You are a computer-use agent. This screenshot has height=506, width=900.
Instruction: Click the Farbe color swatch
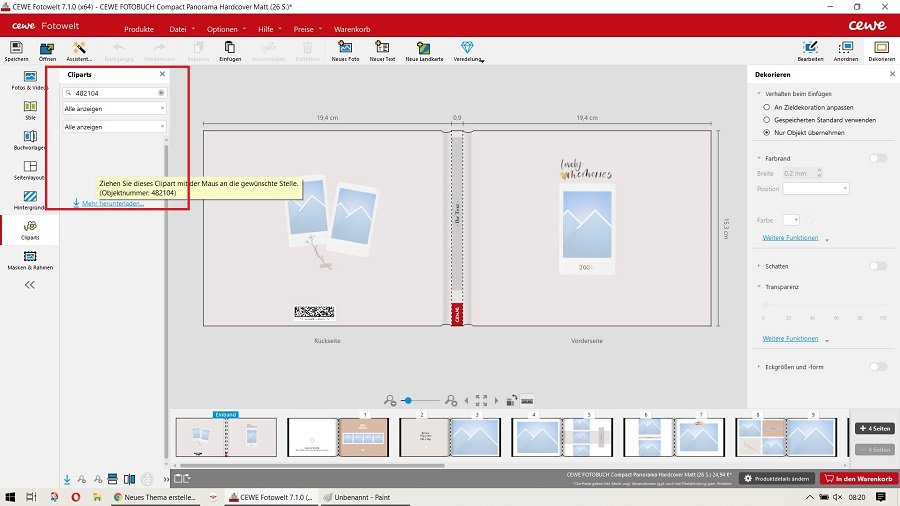[791, 219]
